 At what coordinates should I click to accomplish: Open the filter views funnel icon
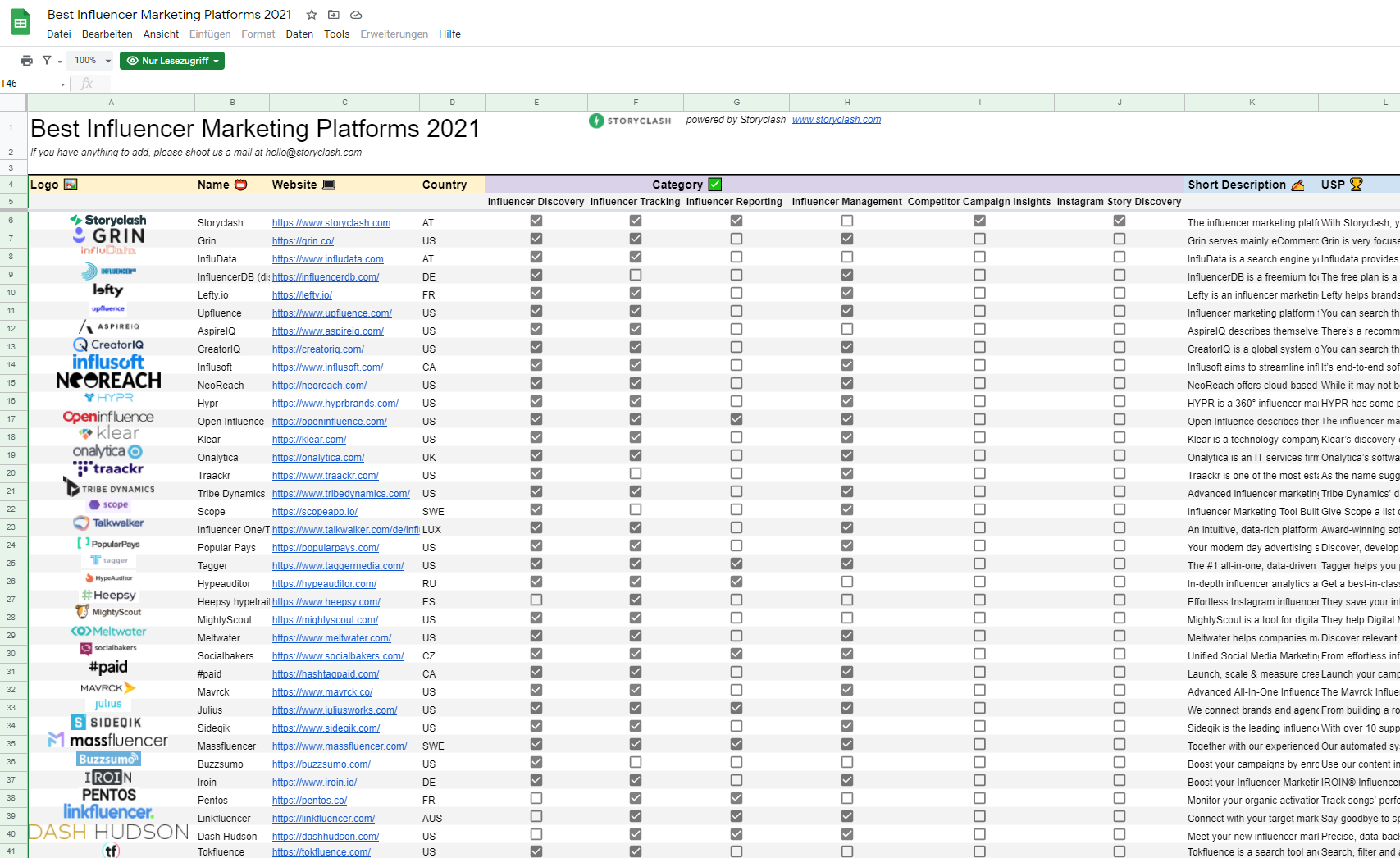tap(48, 61)
